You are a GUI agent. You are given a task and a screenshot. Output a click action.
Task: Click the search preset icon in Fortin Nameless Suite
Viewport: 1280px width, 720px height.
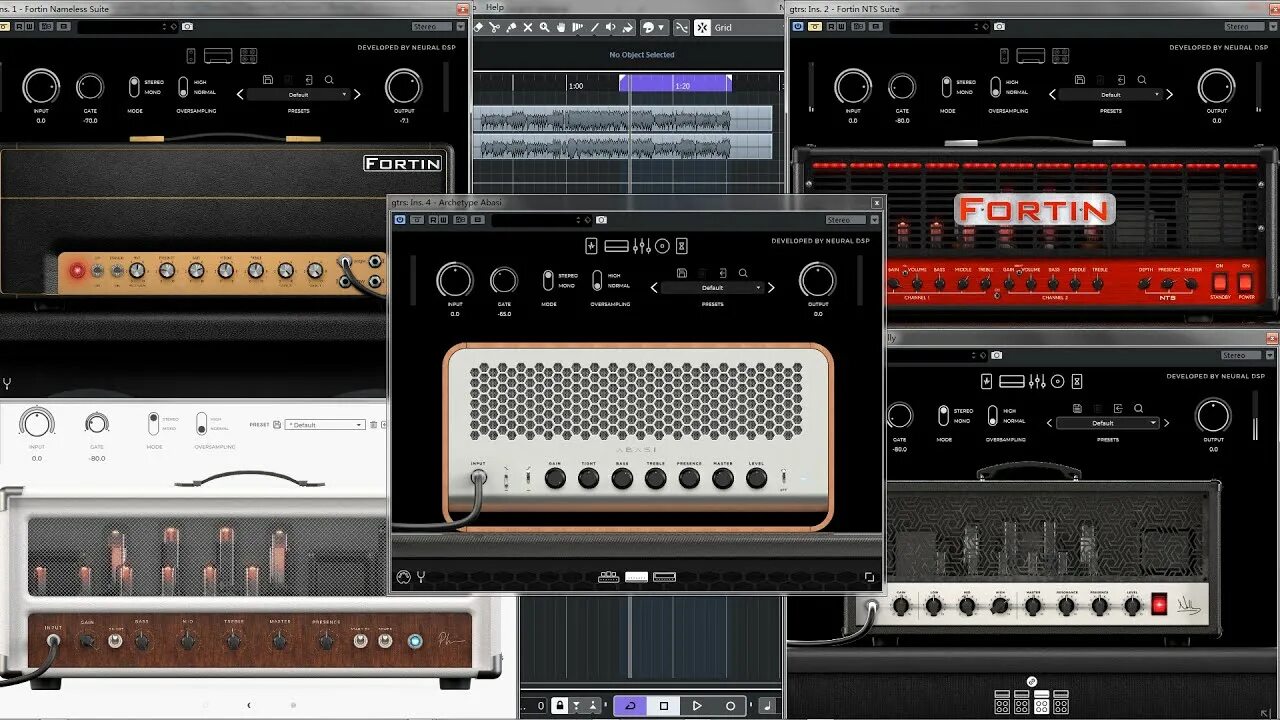(x=329, y=79)
